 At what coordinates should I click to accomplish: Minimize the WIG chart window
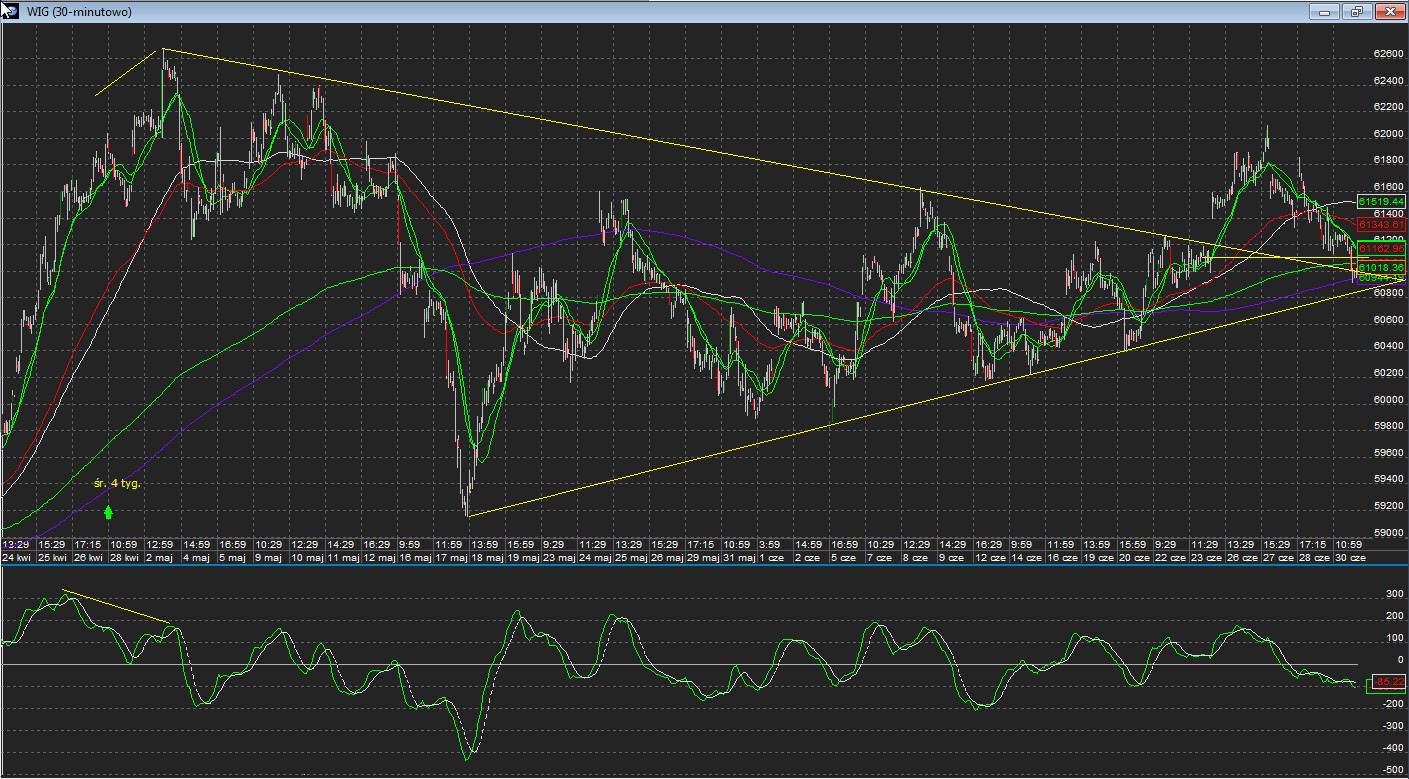[1324, 12]
